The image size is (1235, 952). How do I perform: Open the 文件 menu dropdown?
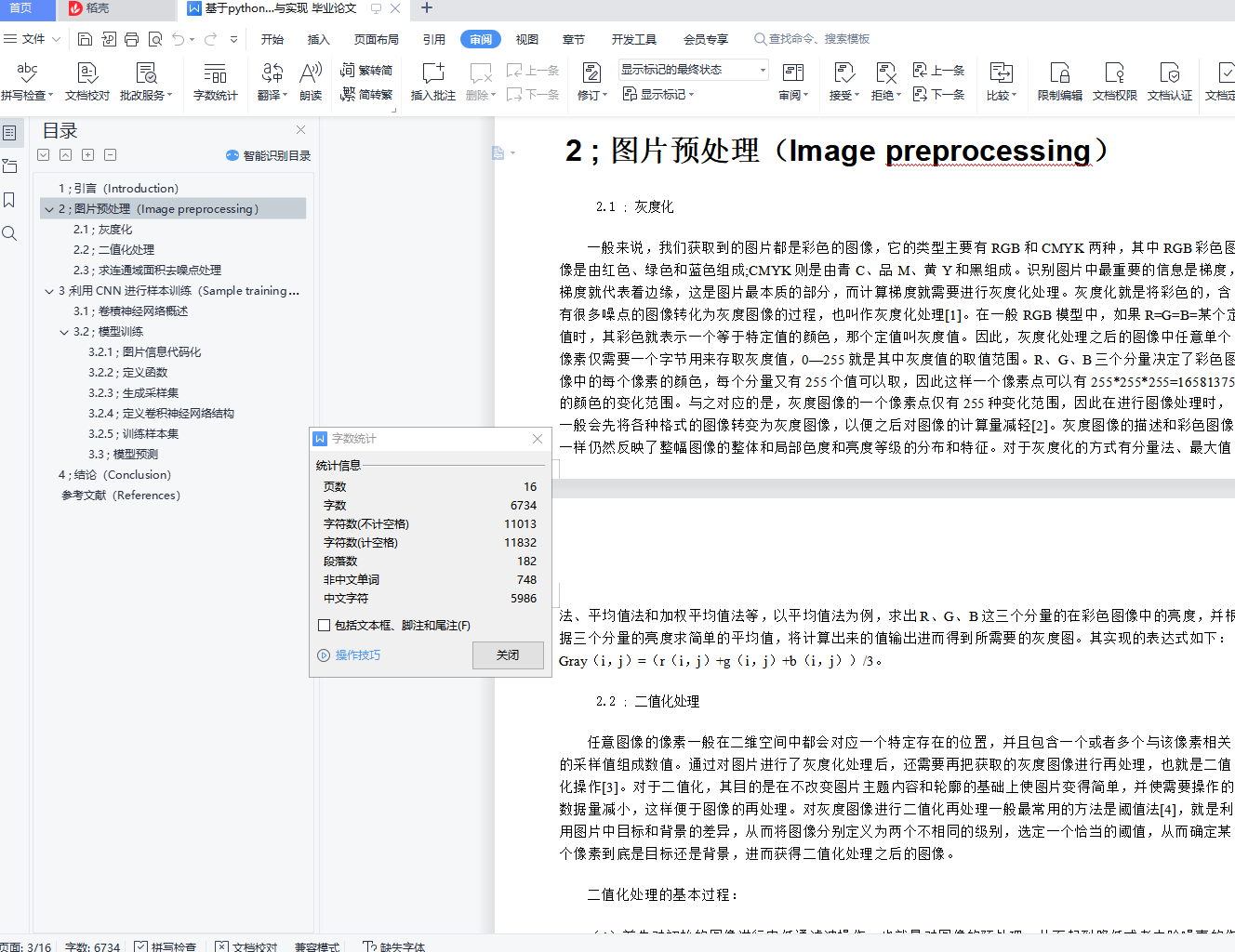[x=33, y=39]
